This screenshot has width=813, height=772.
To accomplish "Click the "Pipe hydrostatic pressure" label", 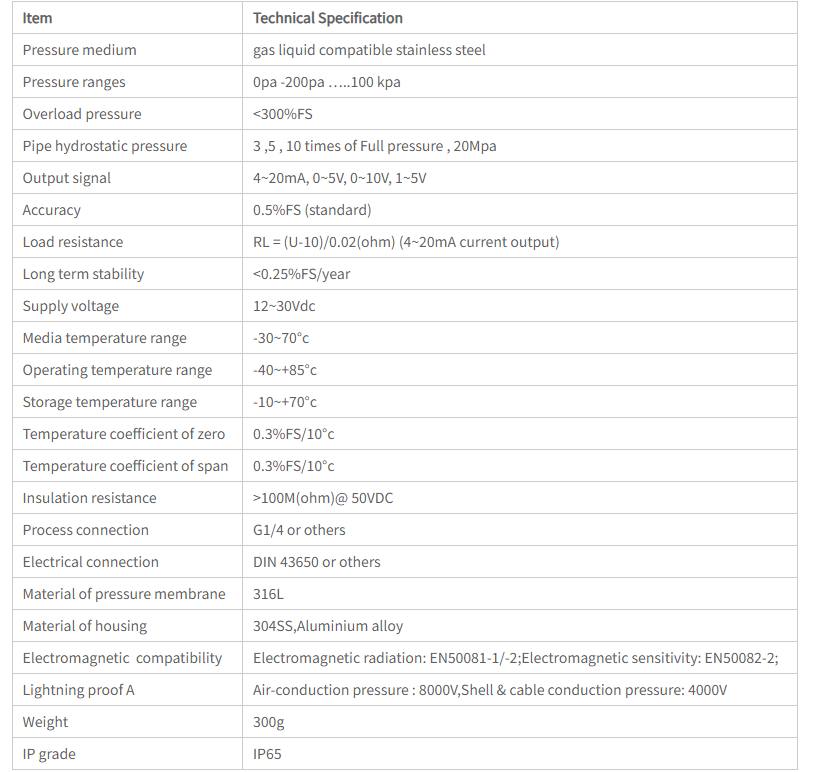I will [105, 146].
